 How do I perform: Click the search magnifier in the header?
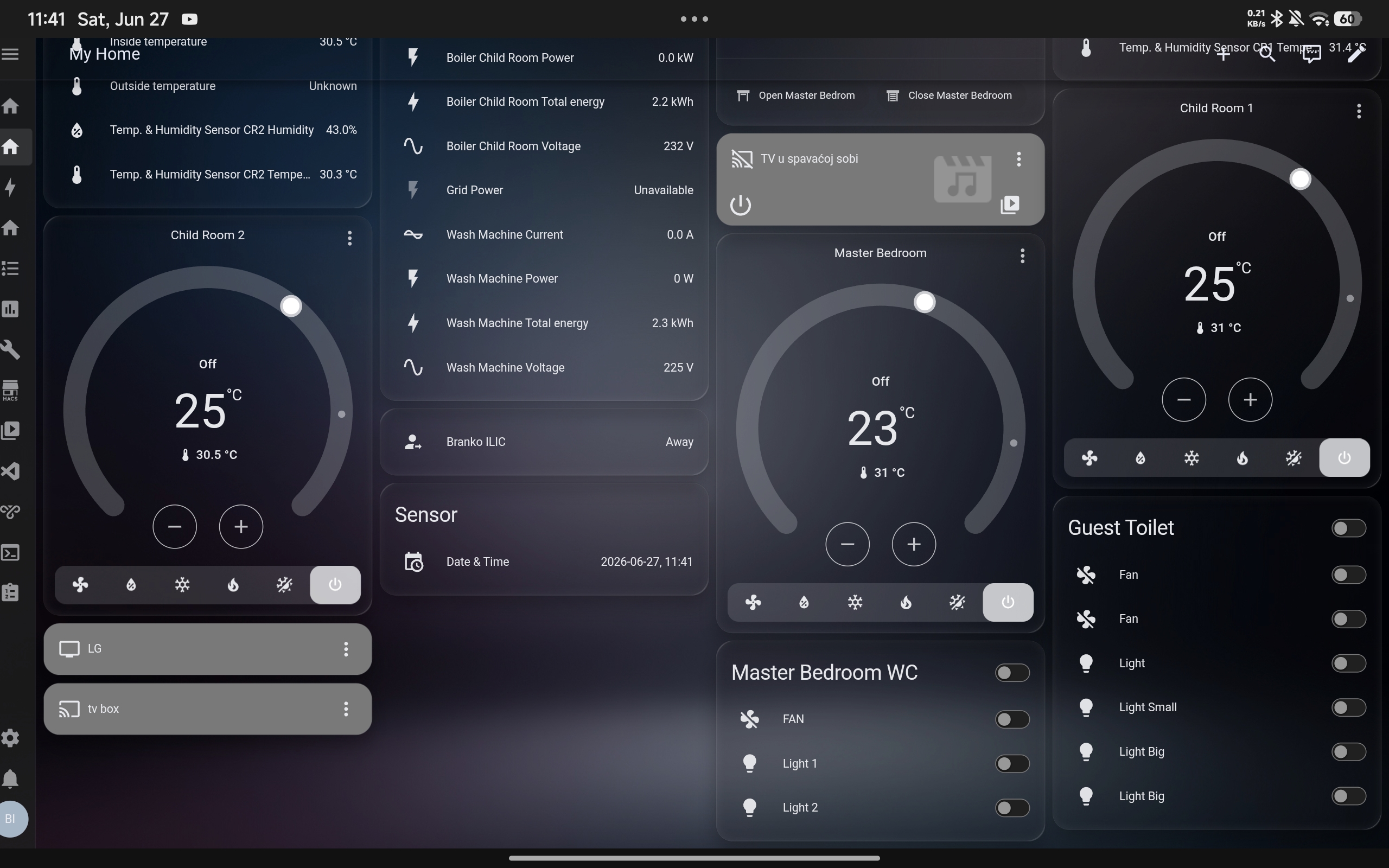tap(1267, 54)
